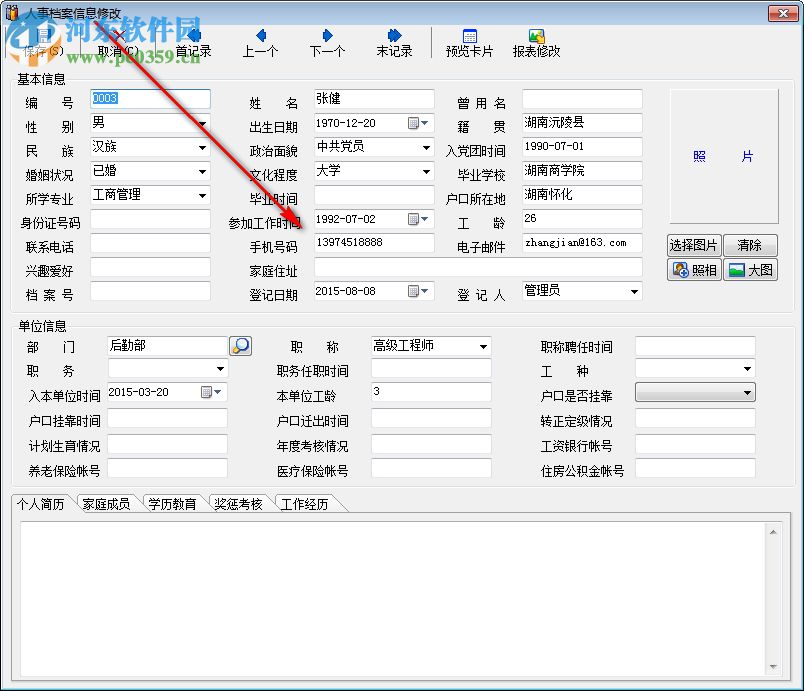Switch to the 家庭成员 tab
Viewport: 804px width, 691px height.
(x=107, y=504)
